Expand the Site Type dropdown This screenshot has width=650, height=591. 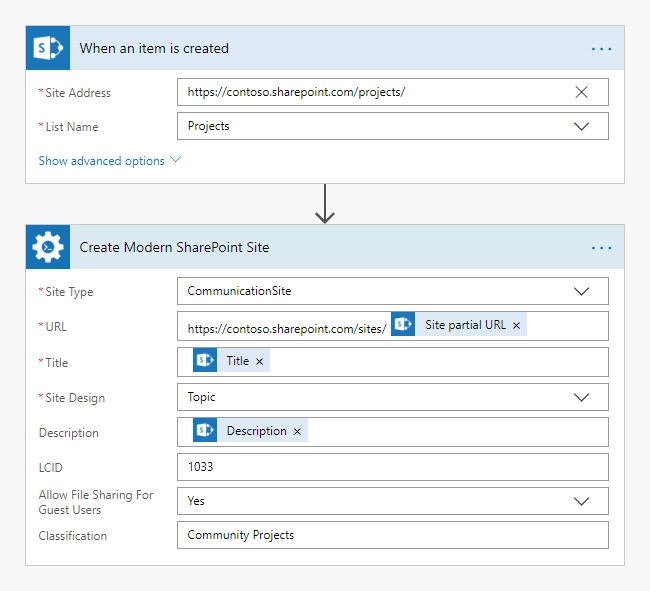(x=581, y=291)
